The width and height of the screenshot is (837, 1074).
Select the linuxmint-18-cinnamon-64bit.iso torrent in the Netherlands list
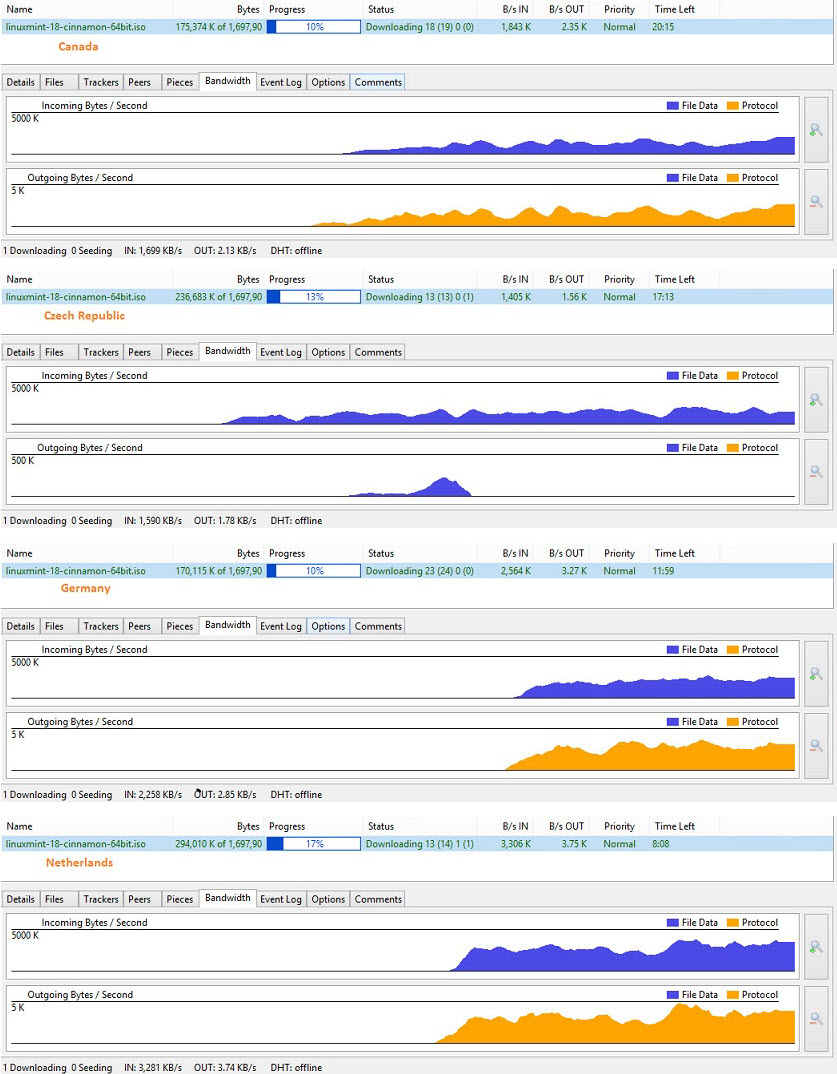pos(75,844)
